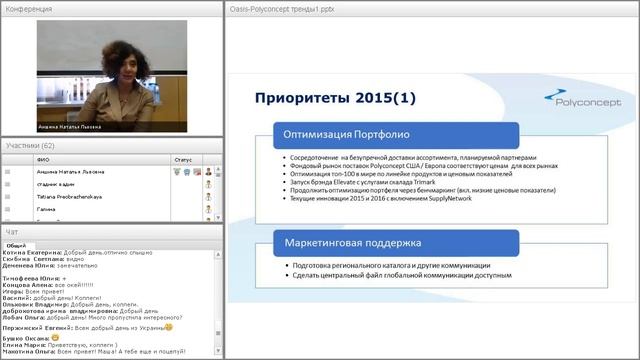Sort participants by the ФИО column header
Screen dimensions: 640x360
102,160
